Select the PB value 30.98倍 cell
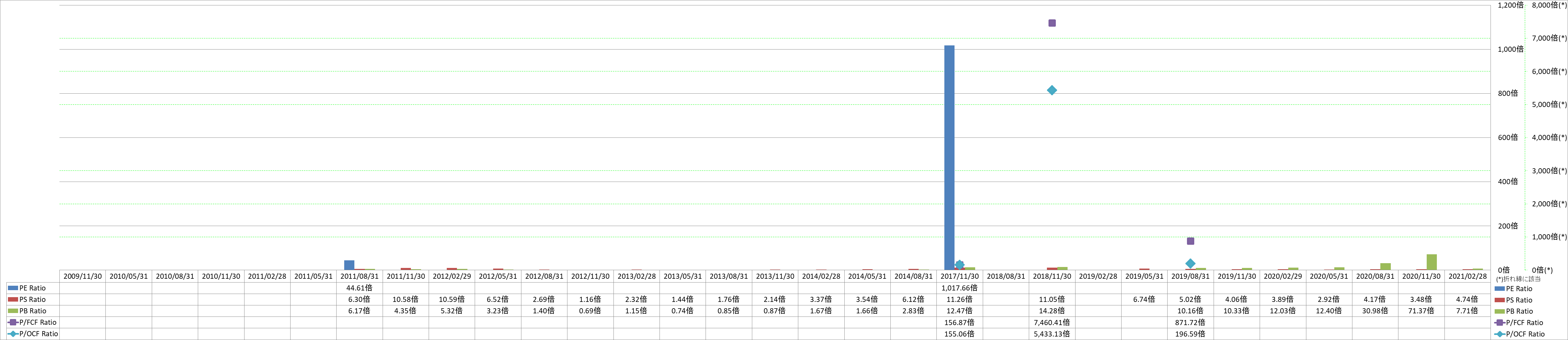The image size is (1568, 340). pos(1375,311)
